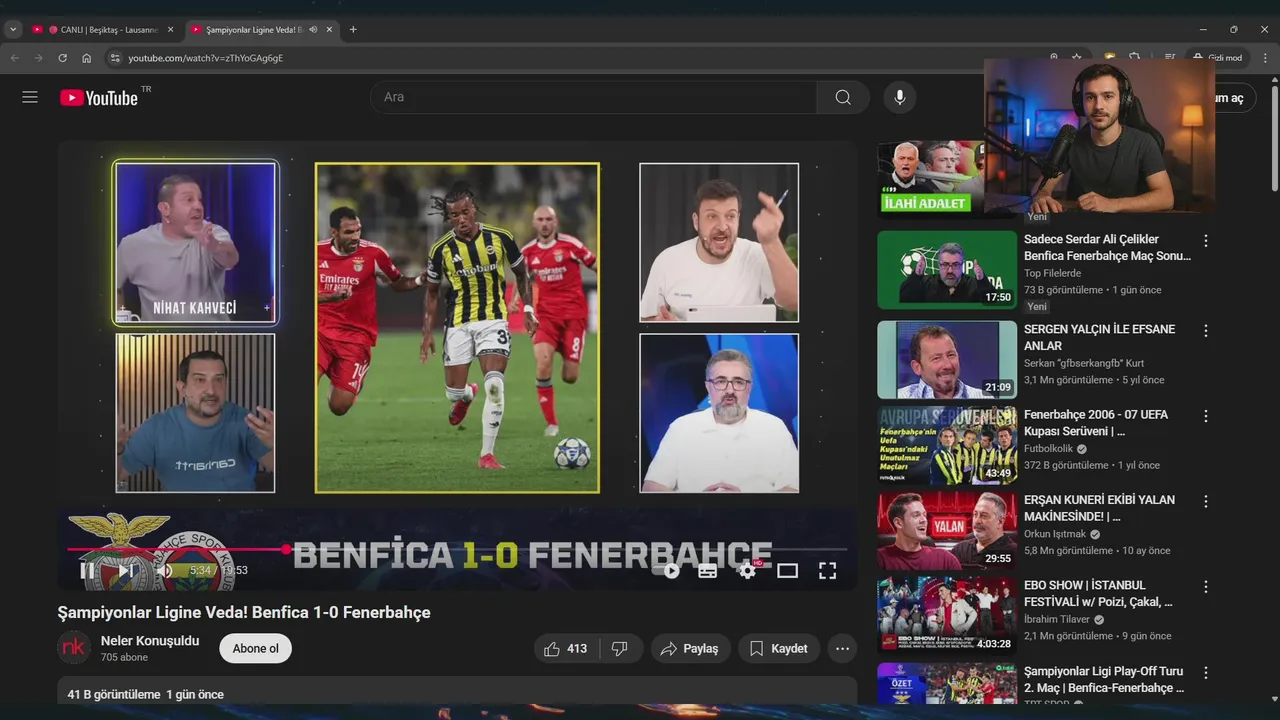The width and height of the screenshot is (1280, 720).
Task: Click the Paylaş share button
Action: [x=690, y=648]
